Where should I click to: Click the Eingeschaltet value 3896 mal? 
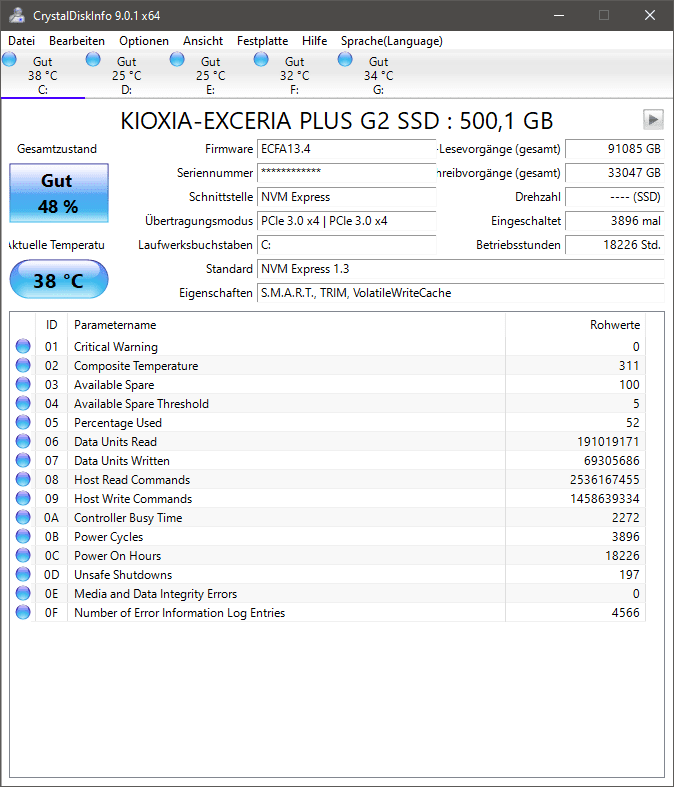pos(615,221)
